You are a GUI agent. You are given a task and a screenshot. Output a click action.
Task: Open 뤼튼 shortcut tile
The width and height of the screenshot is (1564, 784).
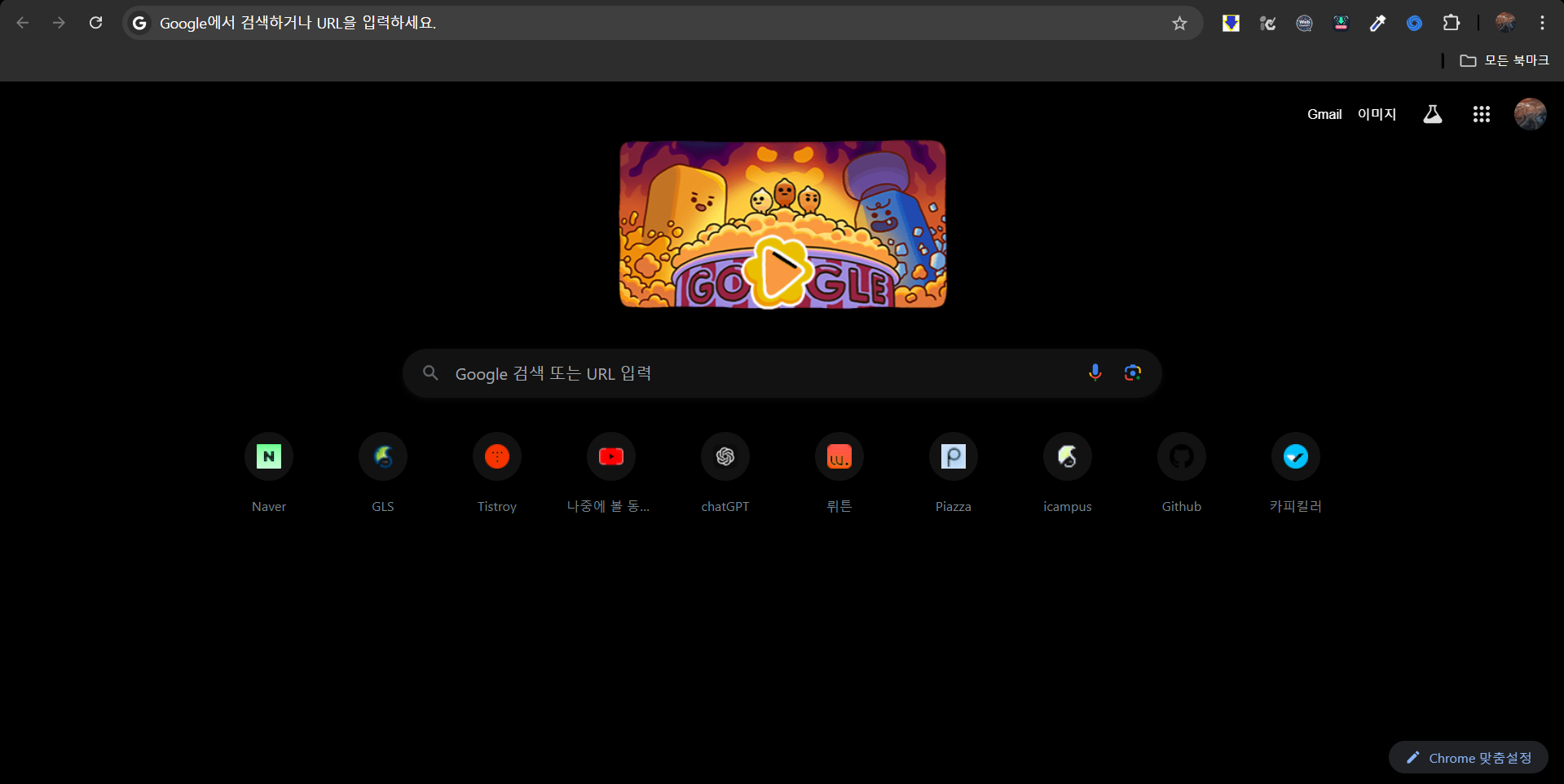point(839,456)
